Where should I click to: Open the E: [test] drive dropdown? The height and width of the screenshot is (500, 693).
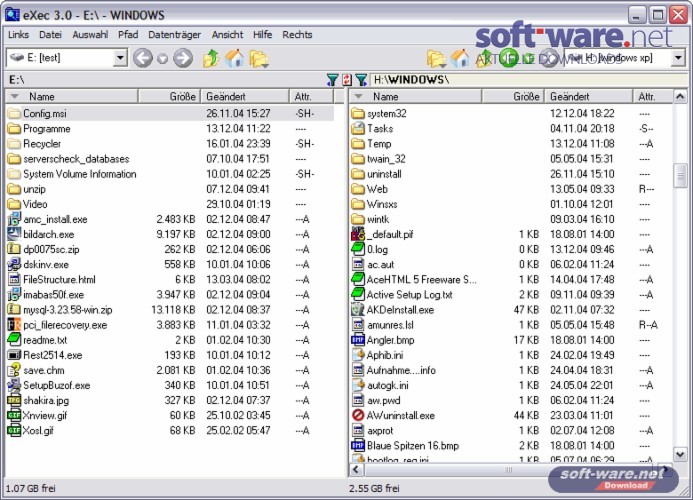pos(120,58)
